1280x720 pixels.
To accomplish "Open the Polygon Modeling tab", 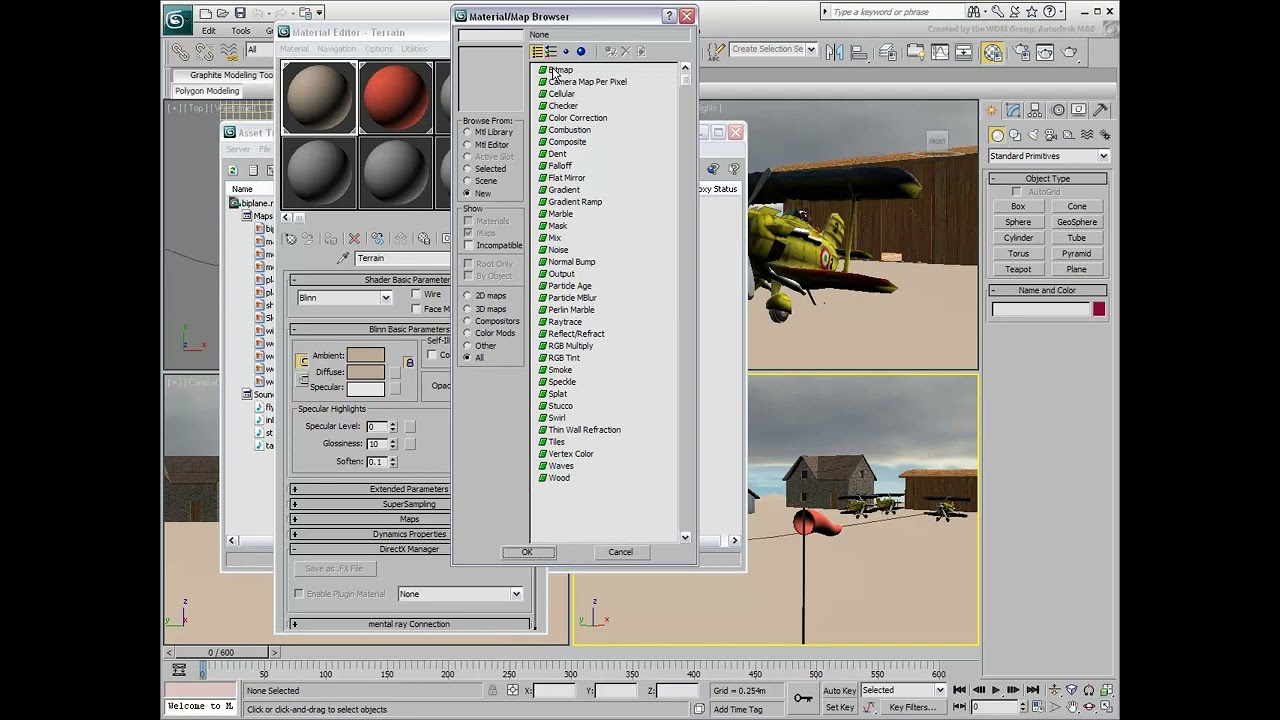I will 208,91.
